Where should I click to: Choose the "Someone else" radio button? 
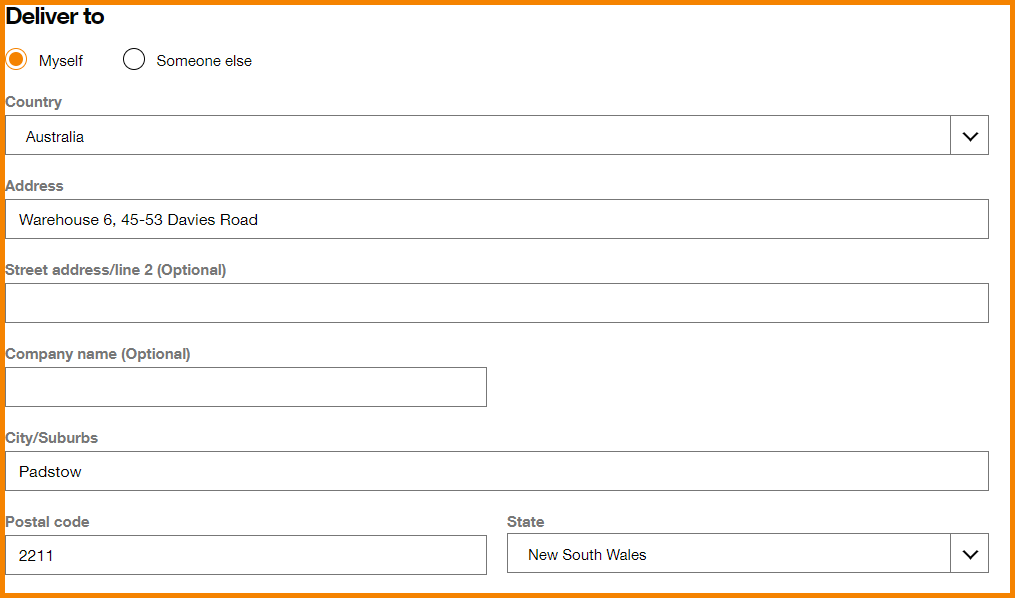[x=134, y=60]
